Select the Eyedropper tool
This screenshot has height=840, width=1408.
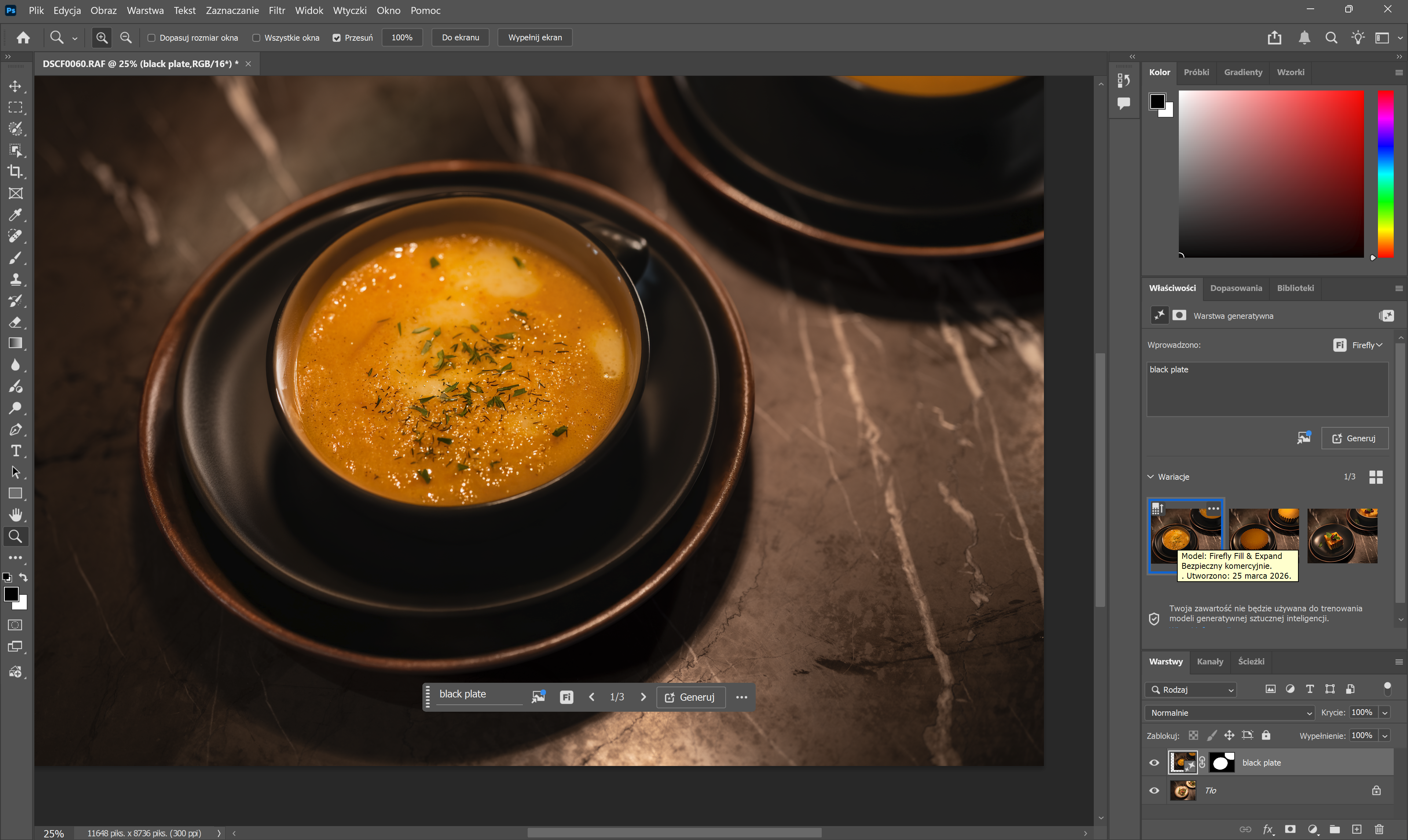[15, 215]
